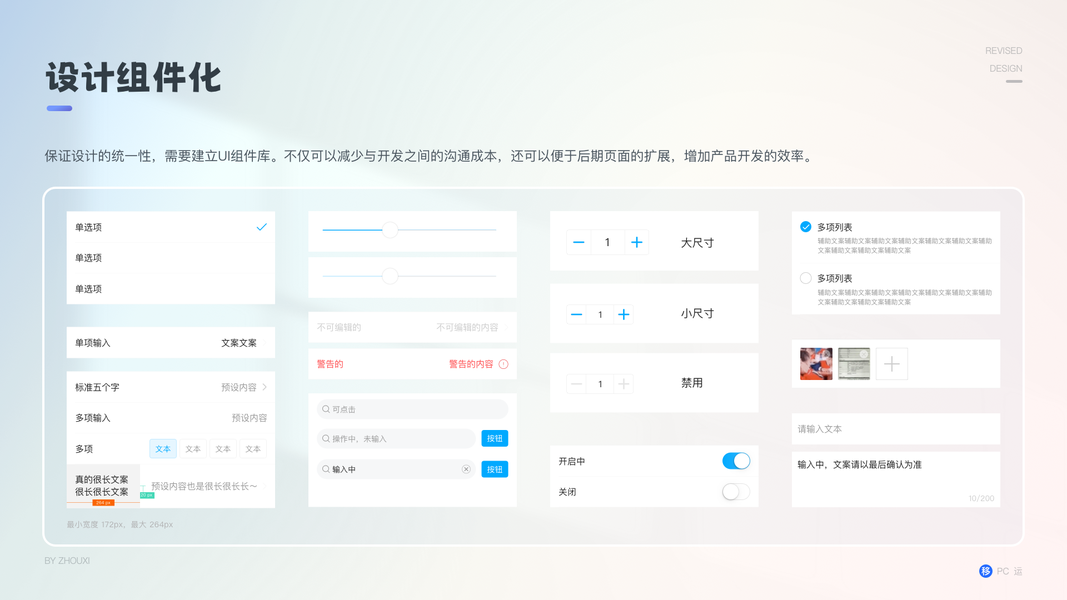Viewport: 1067px width, 600px height.
Task: Click the blue checkmark icon in 单选项 list
Action: click(261, 227)
